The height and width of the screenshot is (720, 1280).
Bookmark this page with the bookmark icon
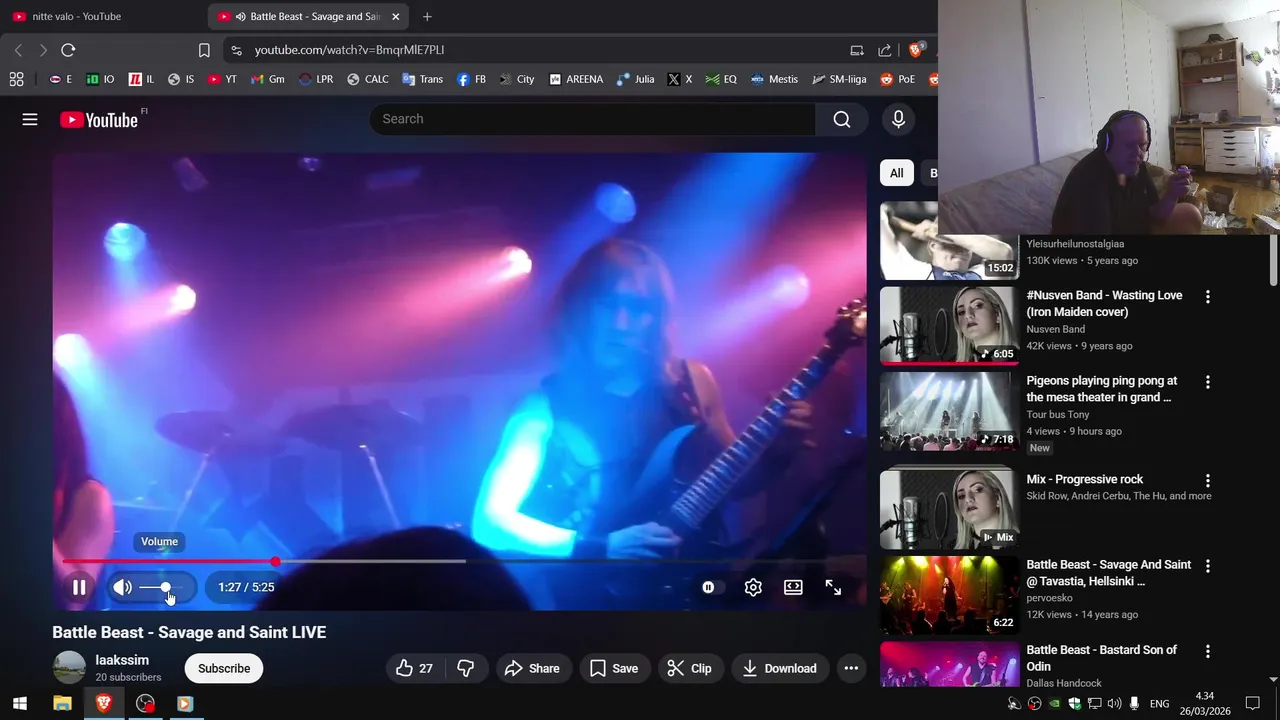click(204, 50)
